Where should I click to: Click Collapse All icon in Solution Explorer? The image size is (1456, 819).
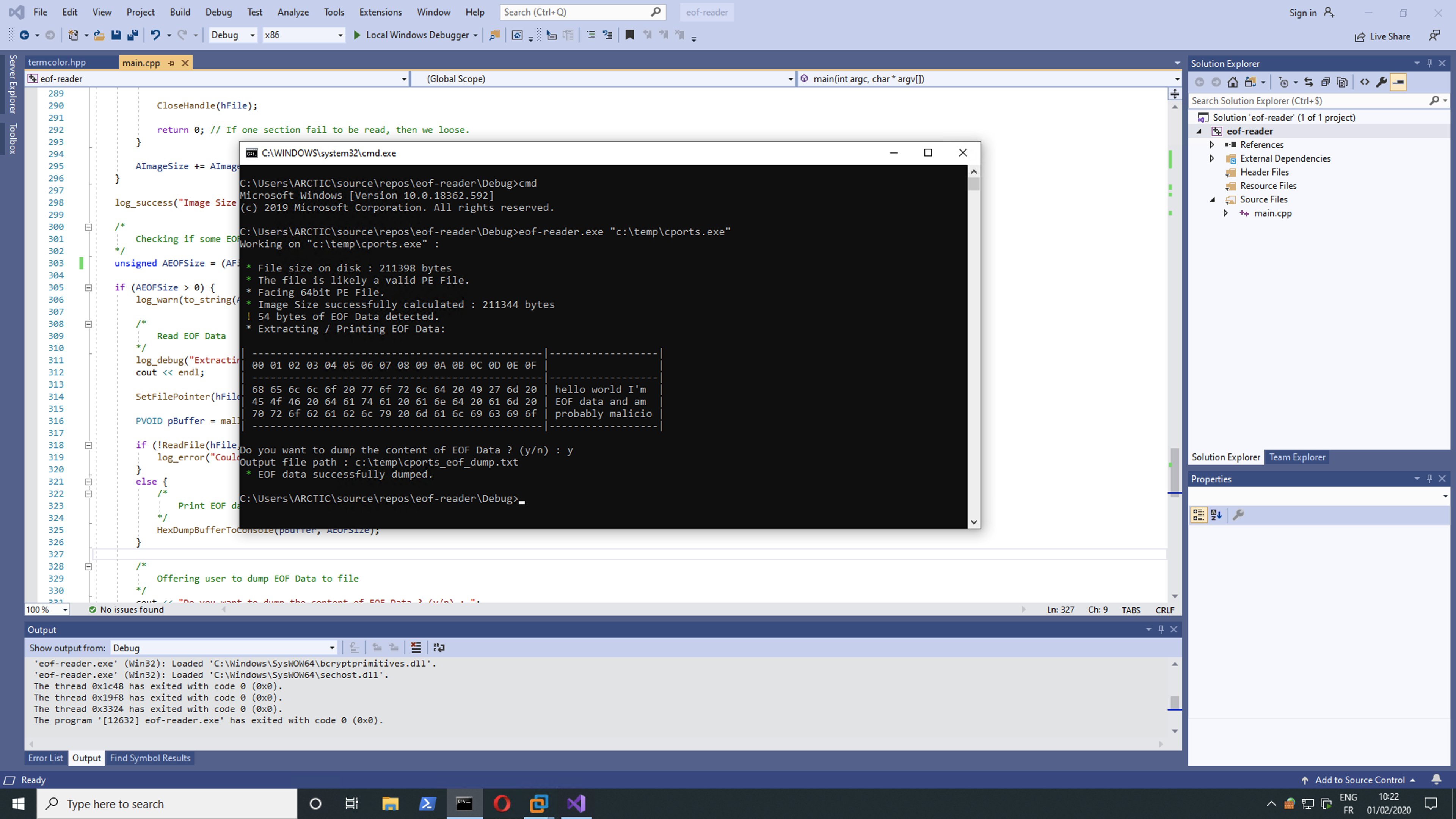point(1326,83)
